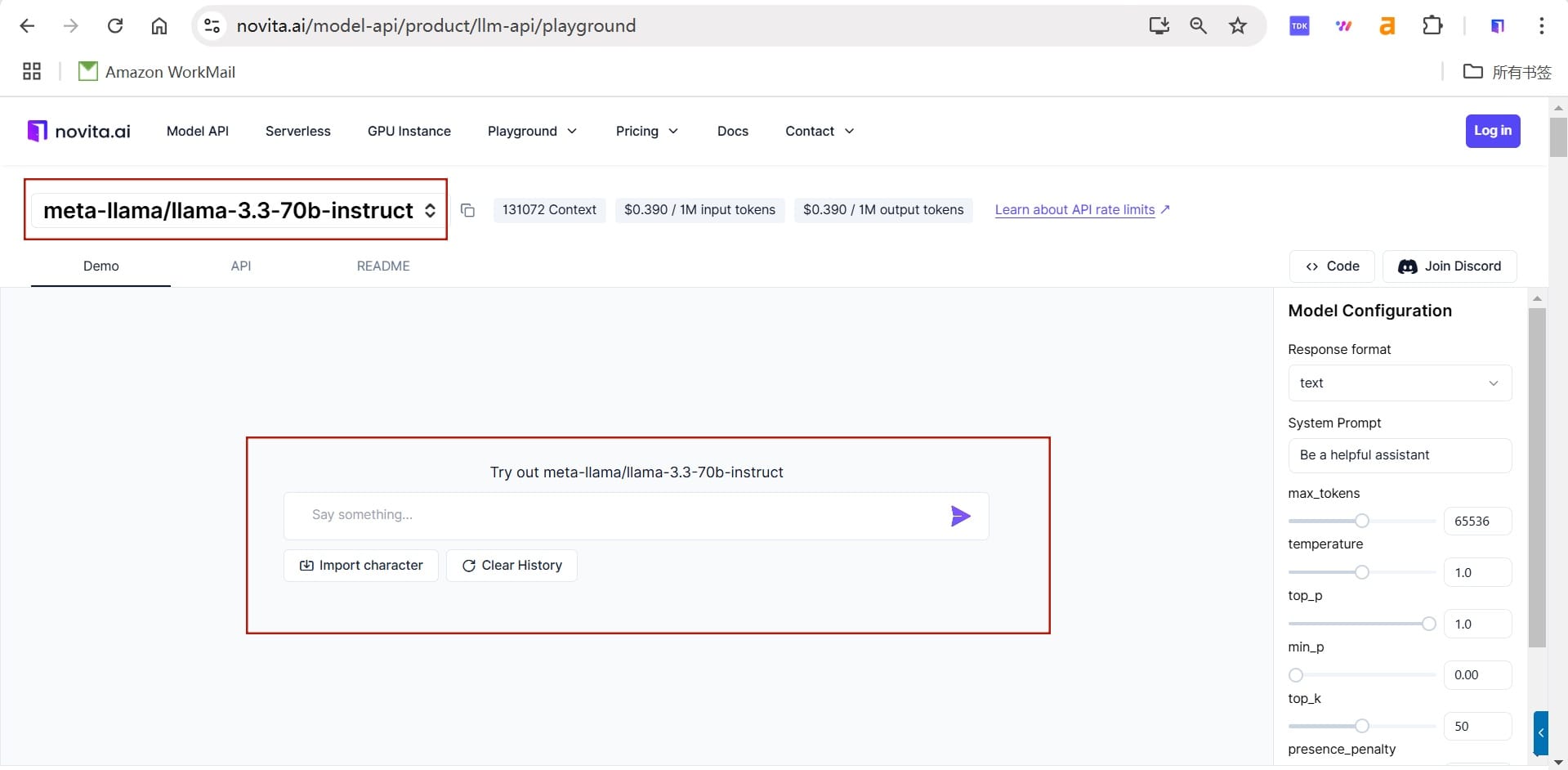The image size is (1568, 770).
Task: Click the temperature value field
Action: pyautogui.click(x=1477, y=573)
